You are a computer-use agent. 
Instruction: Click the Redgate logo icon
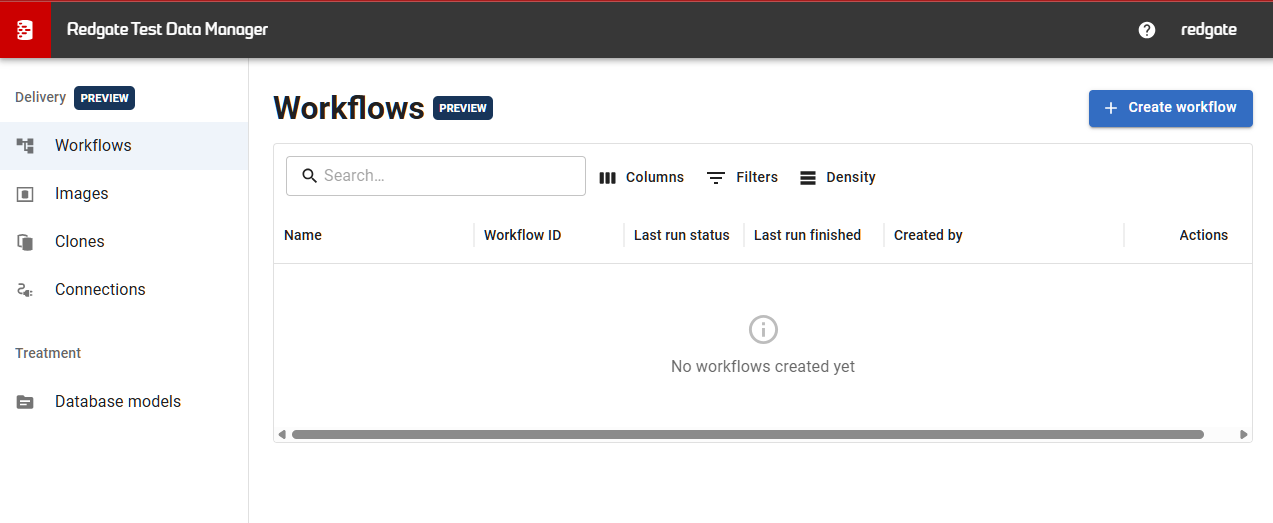point(25,30)
